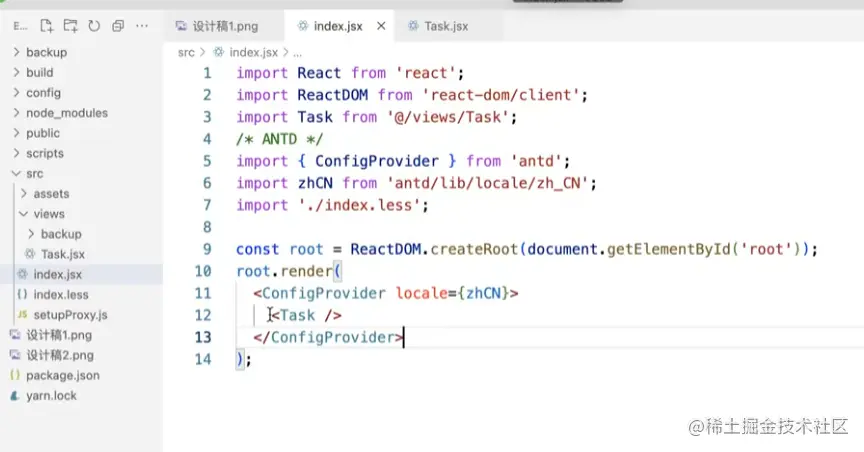Click '@/views/Task' import path on line 3

click(x=448, y=117)
